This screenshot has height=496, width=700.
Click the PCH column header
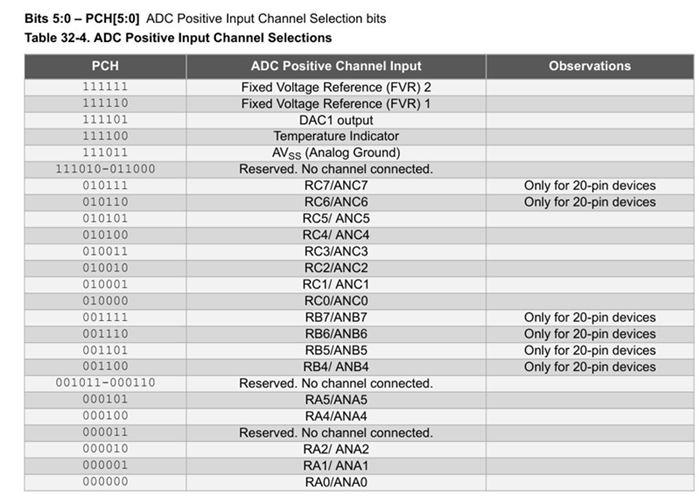click(x=105, y=66)
